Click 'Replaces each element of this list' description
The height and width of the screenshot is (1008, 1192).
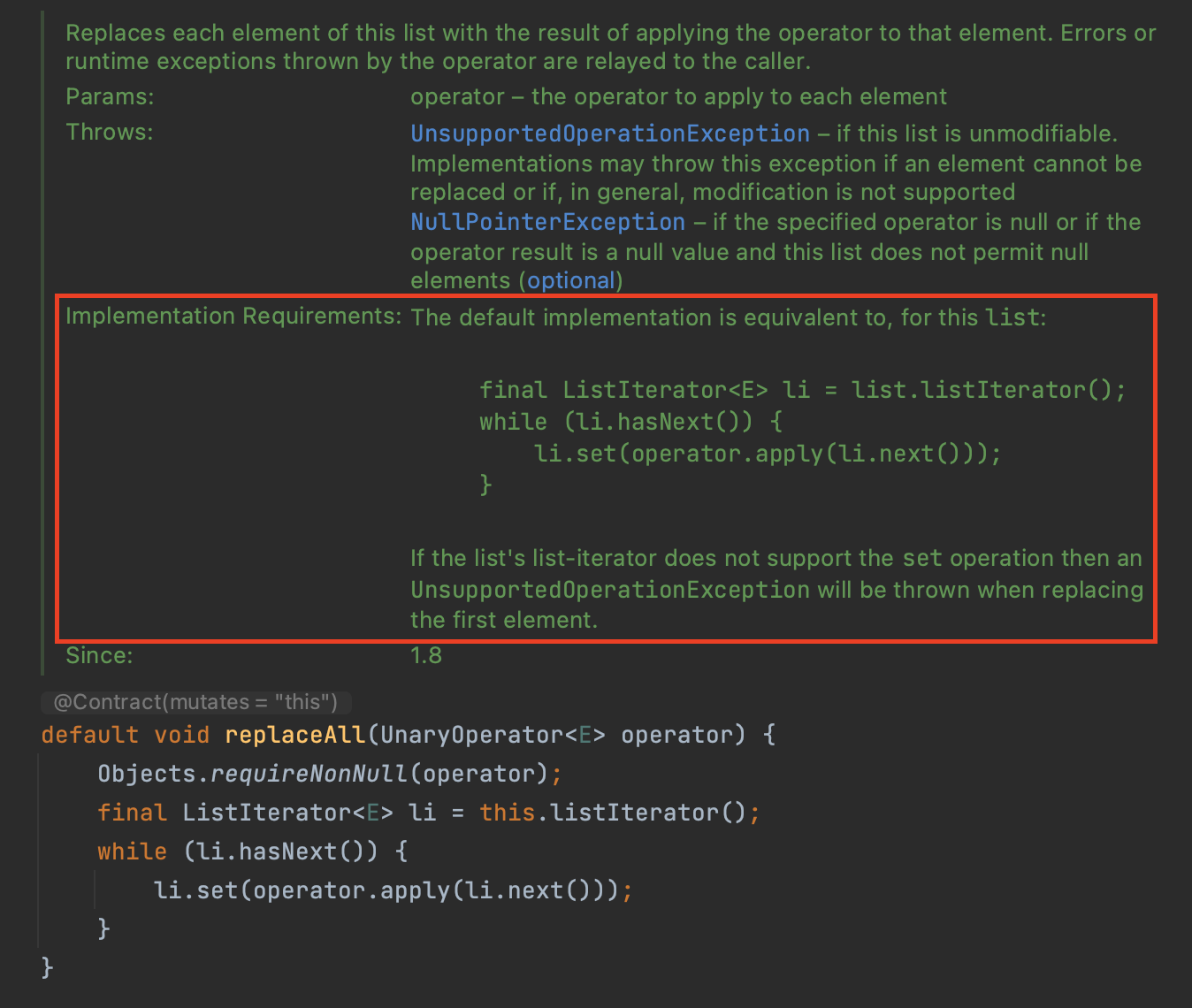611,47
